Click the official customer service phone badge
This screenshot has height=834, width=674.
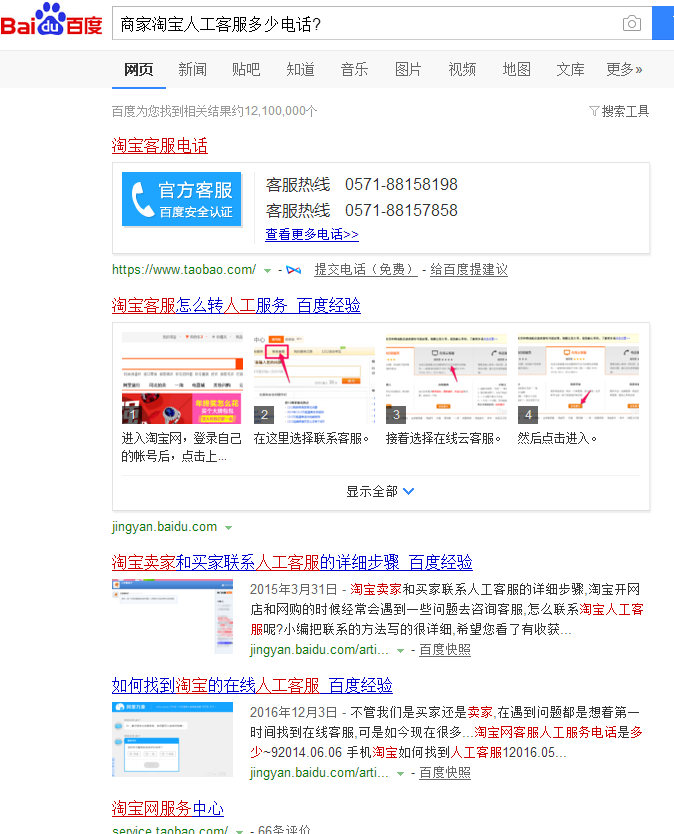tap(181, 199)
